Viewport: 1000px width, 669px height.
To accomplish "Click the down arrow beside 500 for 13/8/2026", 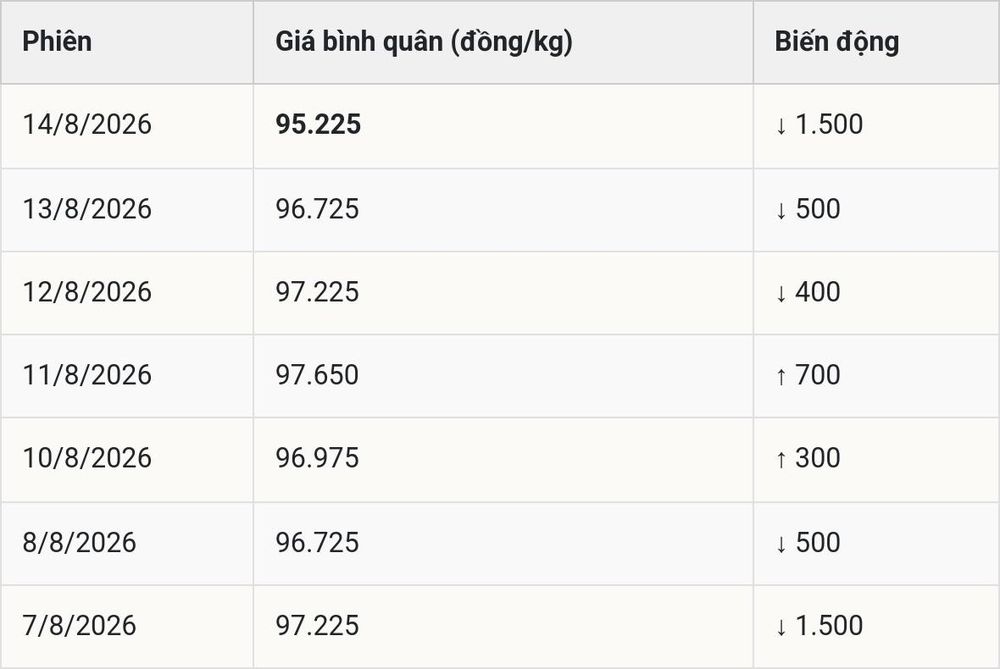I will tap(781, 210).
